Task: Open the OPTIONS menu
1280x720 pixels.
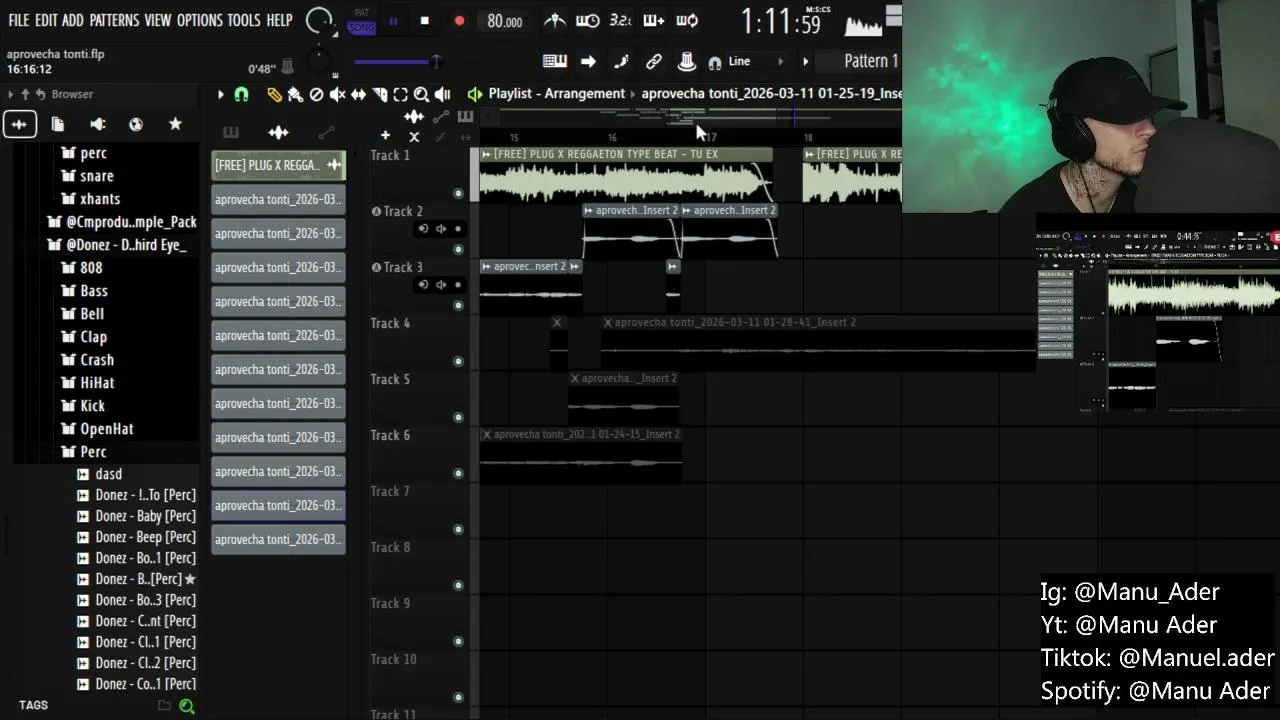Action: 199,20
